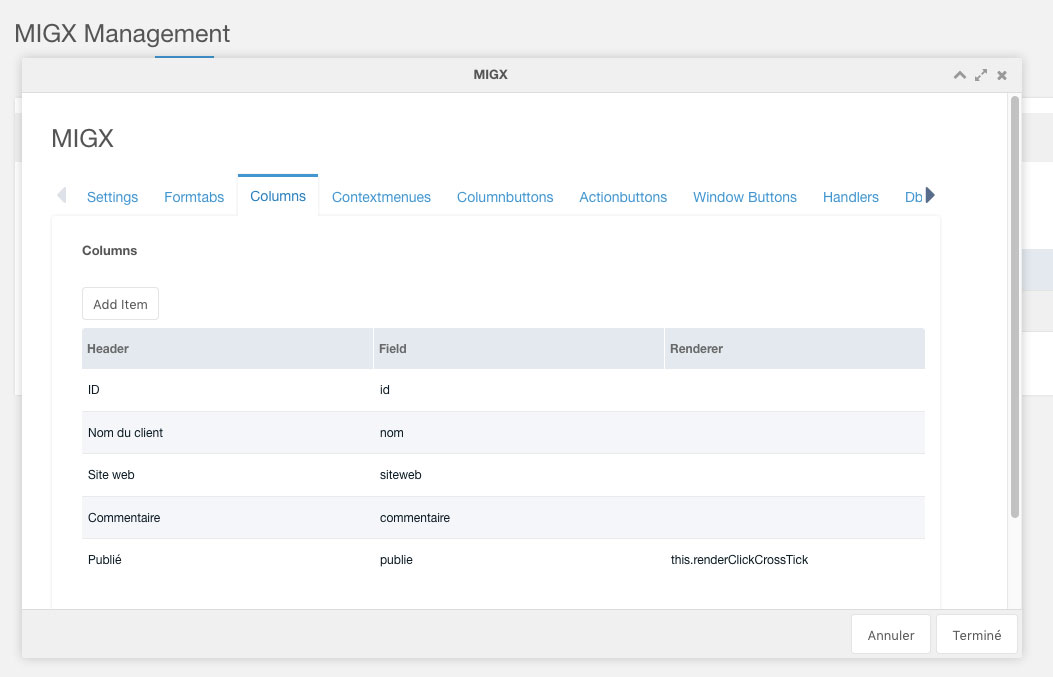
Task: Open the partially visible Db tab
Action: [913, 197]
